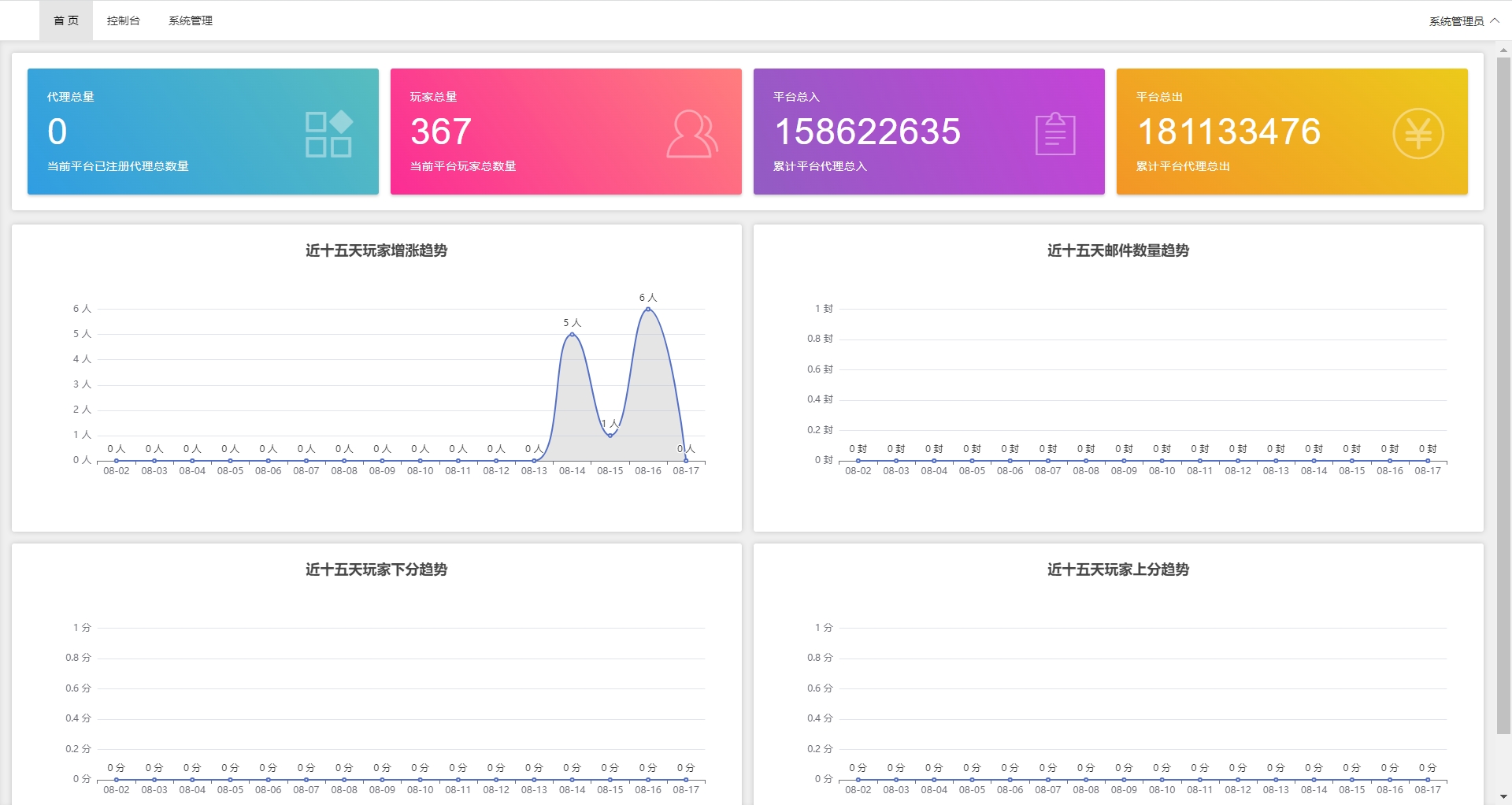Select the 平台总出 value 181133476

pyautogui.click(x=1228, y=132)
